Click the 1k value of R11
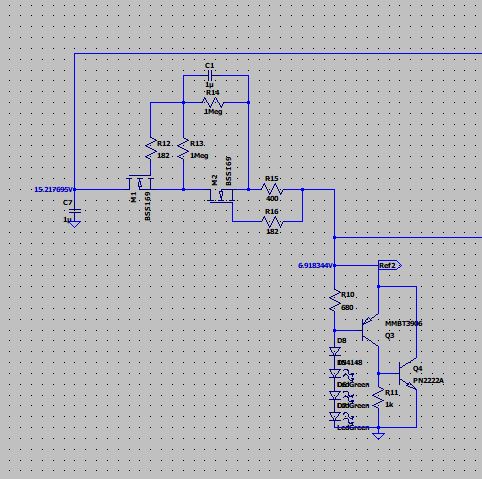482x479 pixels. click(389, 405)
